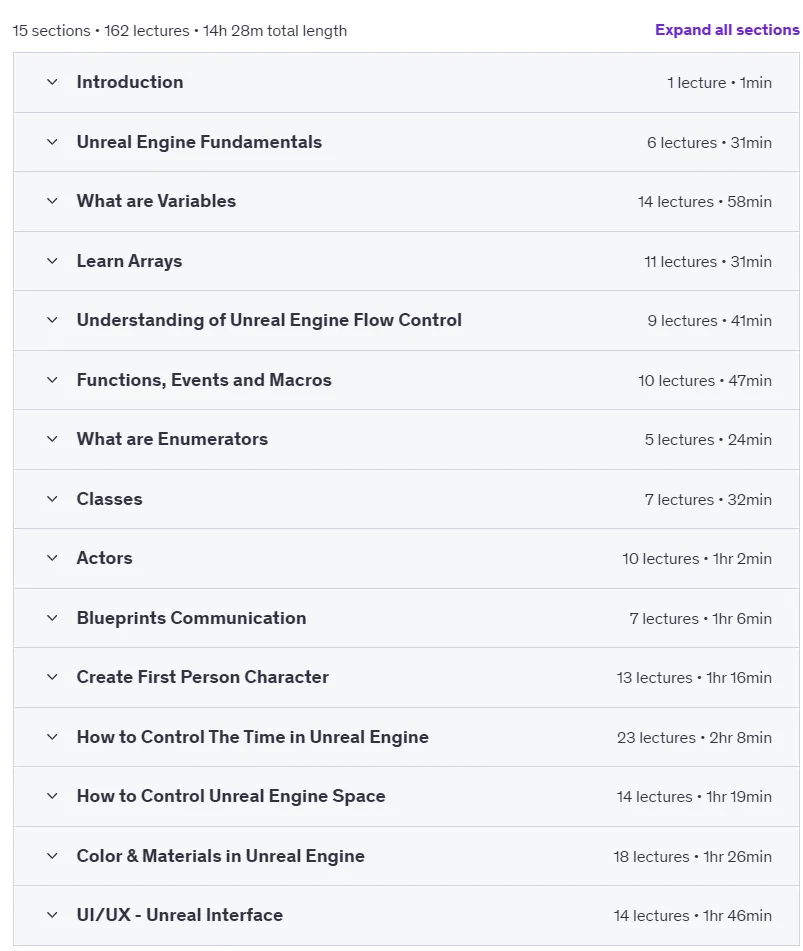Click chevron next to Unreal Engine Flow Control
This screenshot has height=951, width=803.
tap(52, 320)
